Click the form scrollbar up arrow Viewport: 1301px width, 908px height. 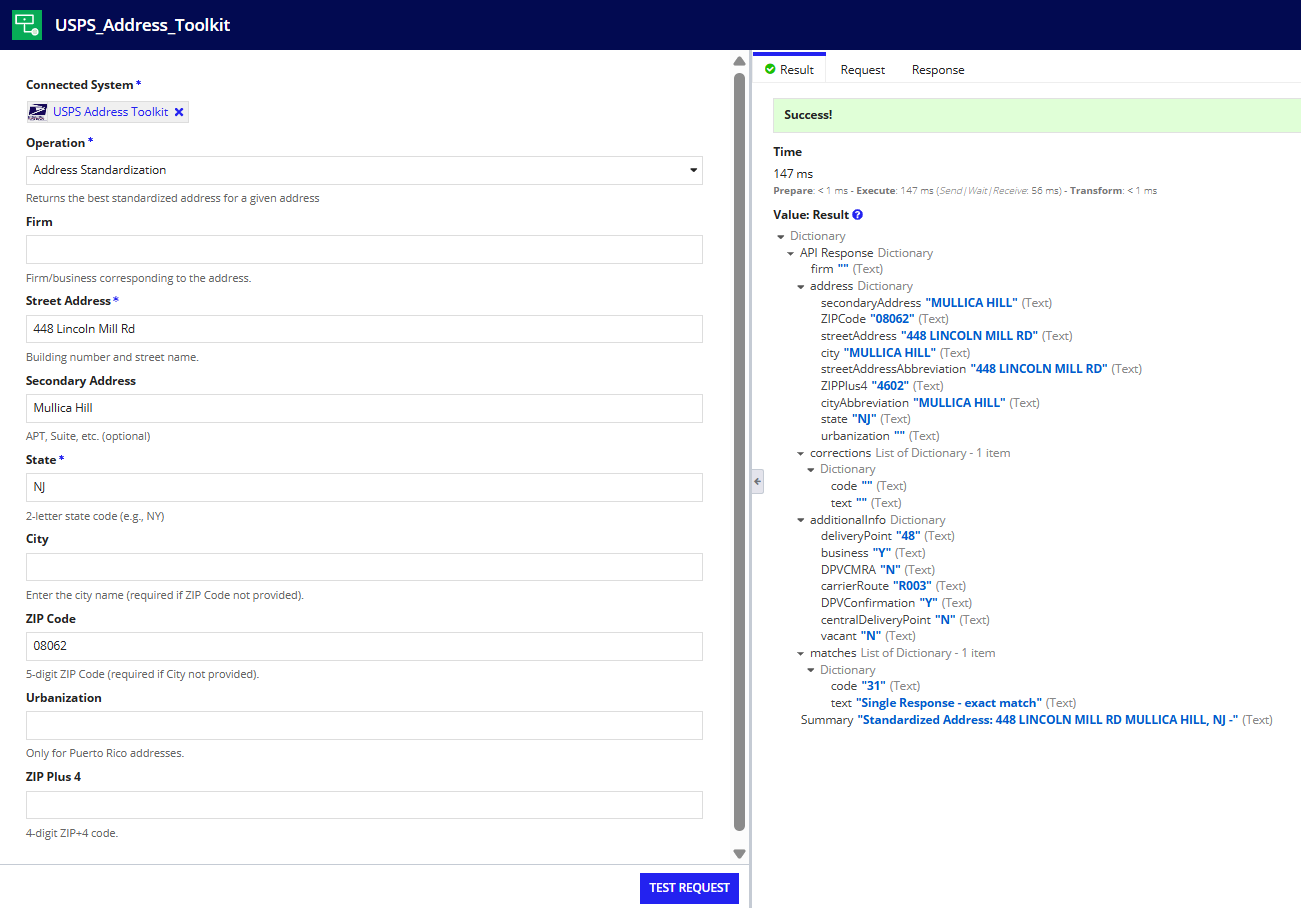coord(740,61)
